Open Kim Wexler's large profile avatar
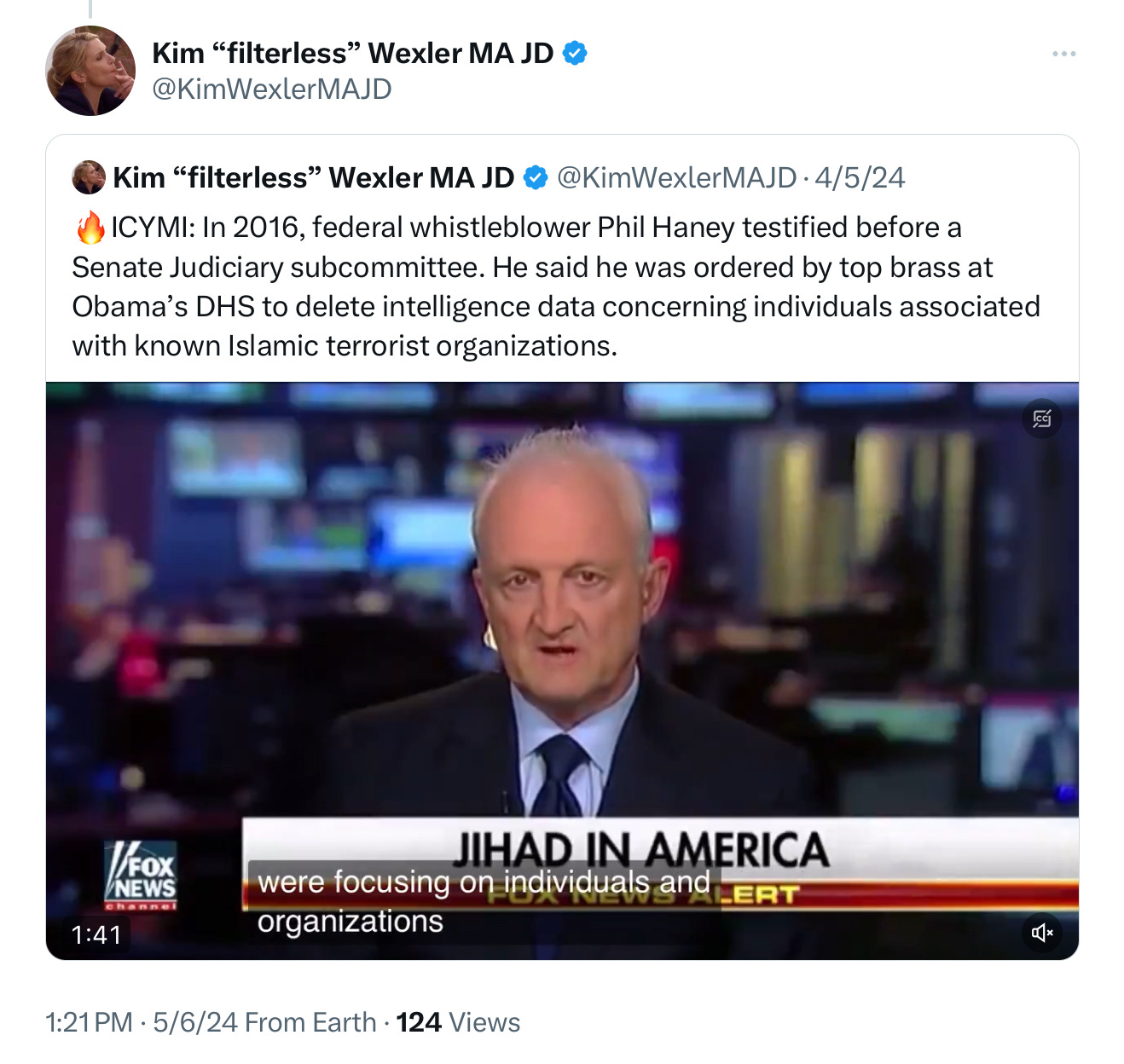 [90, 71]
